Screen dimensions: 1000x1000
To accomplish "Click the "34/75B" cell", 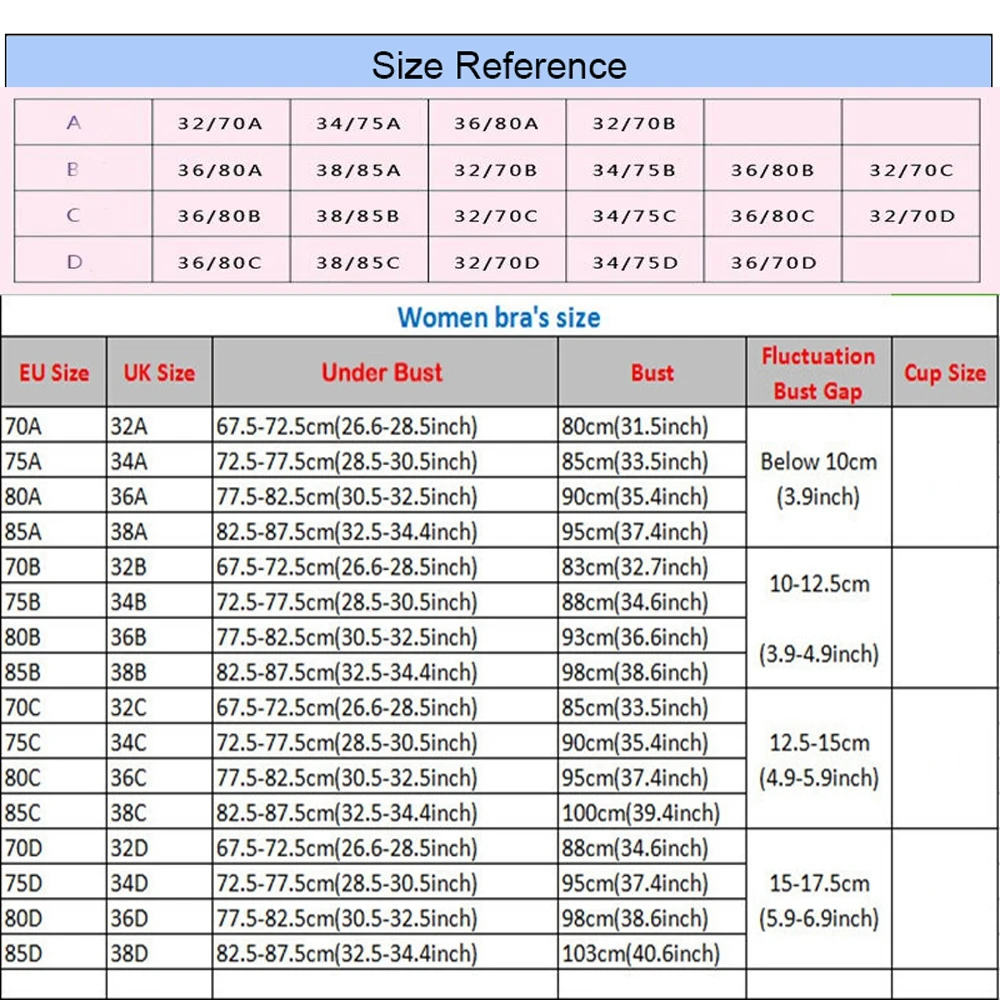I will click(635, 170).
